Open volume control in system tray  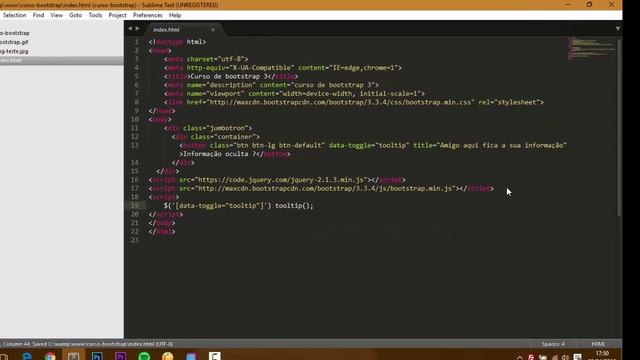pyautogui.click(x=565, y=357)
